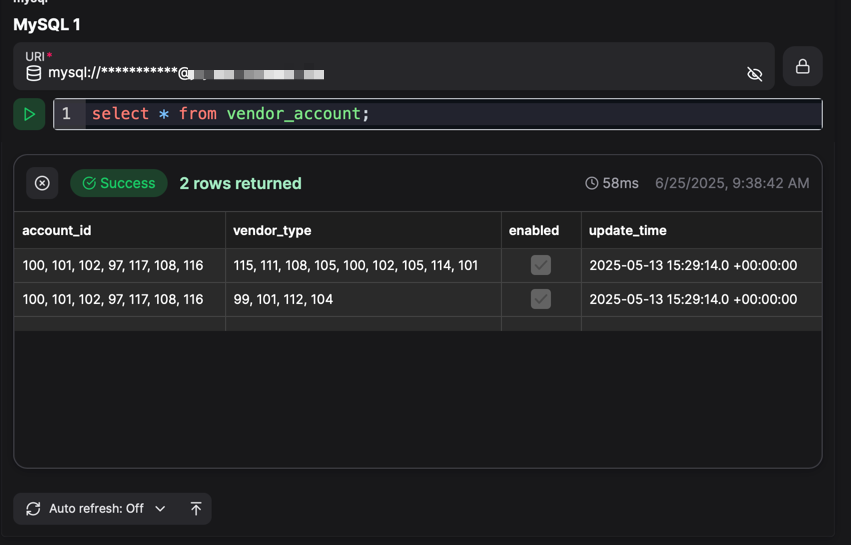Click the scroll-to-top arrow icon
The image size is (851, 545).
pyautogui.click(x=196, y=508)
